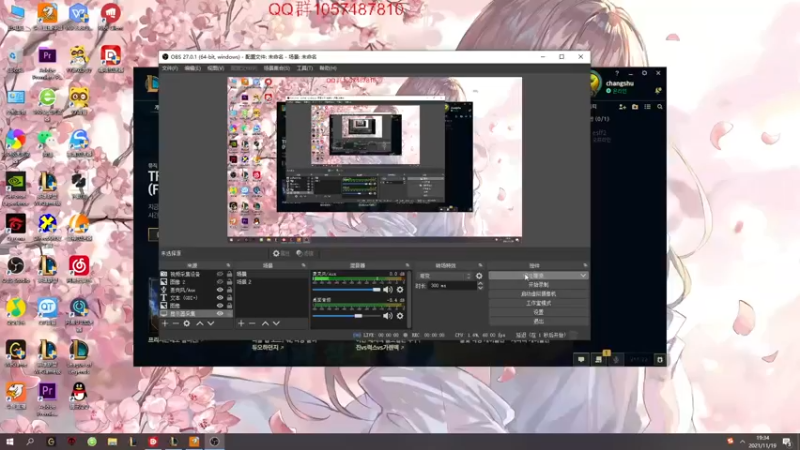Viewport: 800px width, 450px height.
Task: Open 文件(F) menu in OBS
Action: click(x=170, y=68)
